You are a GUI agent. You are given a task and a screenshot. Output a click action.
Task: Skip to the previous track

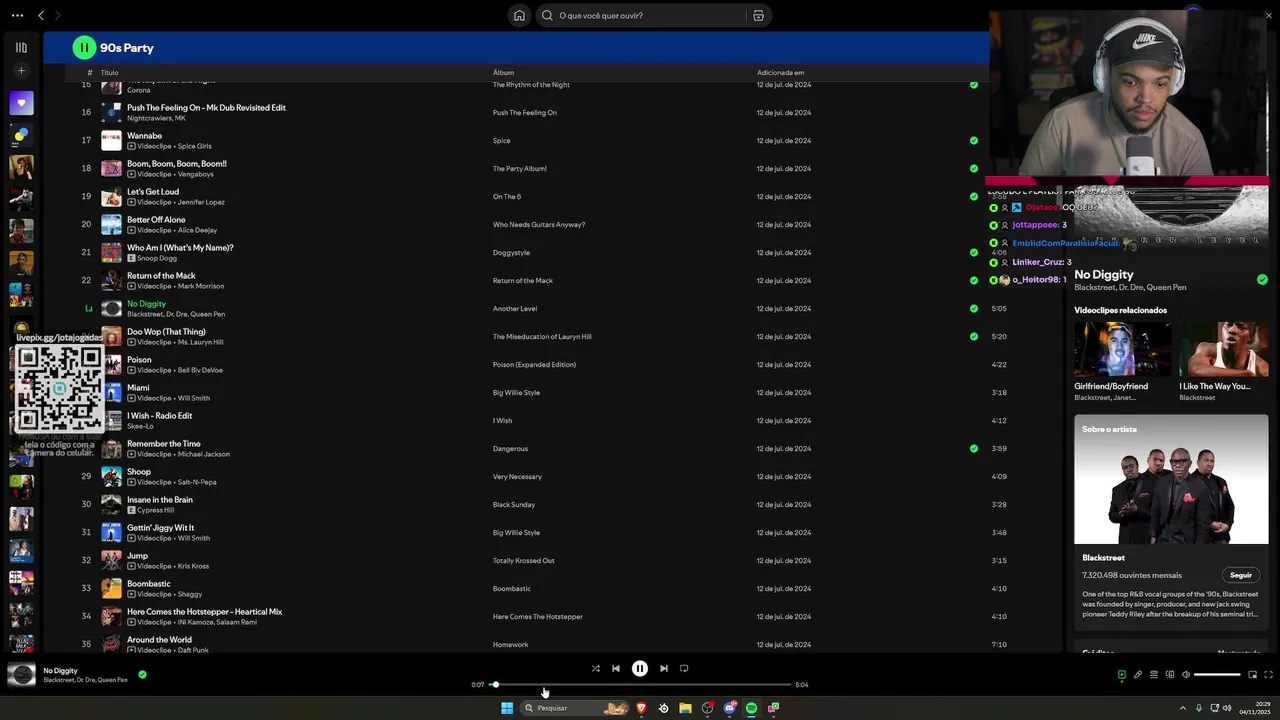point(616,669)
